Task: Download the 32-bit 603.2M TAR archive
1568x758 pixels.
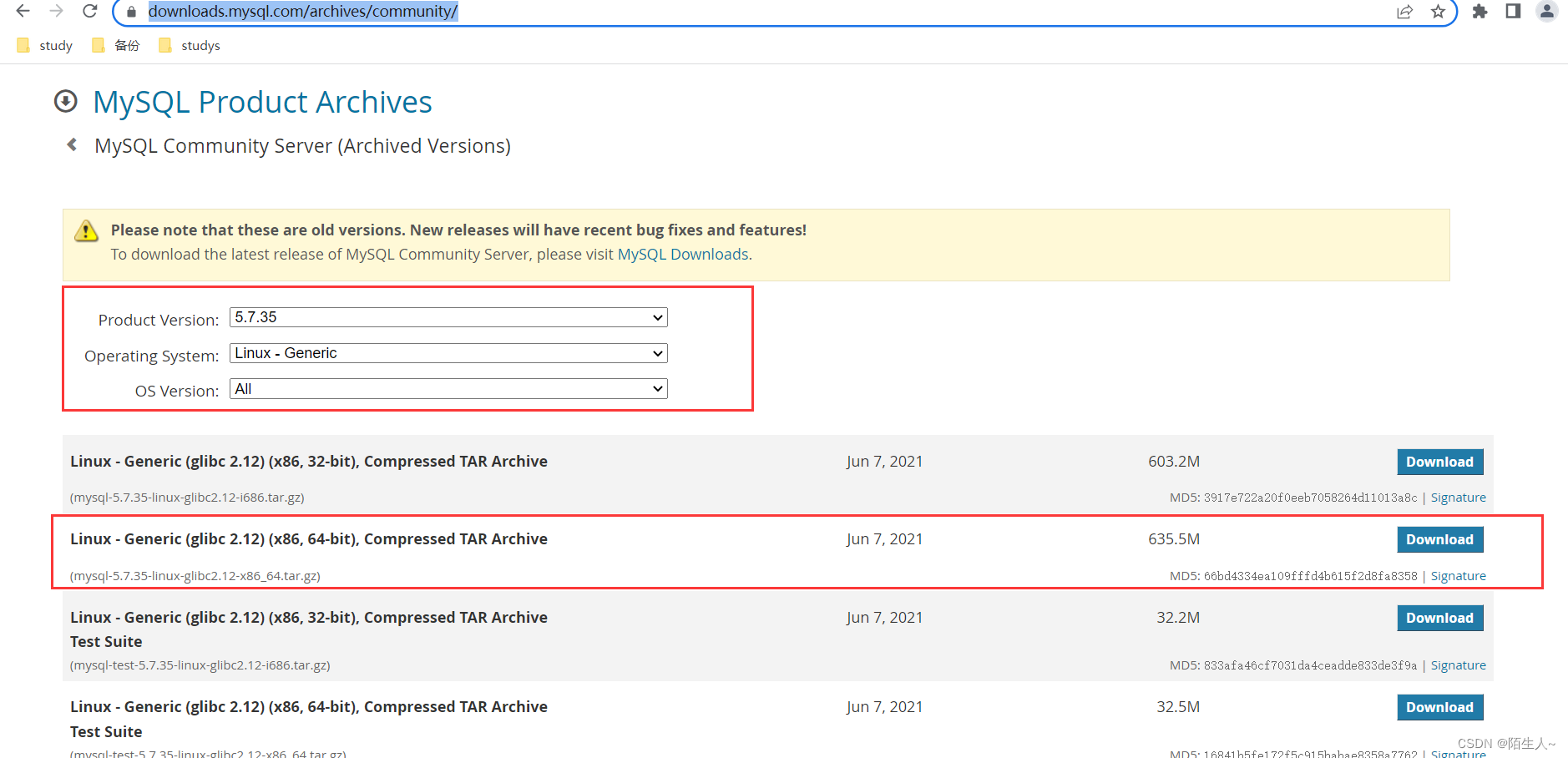Action: coord(1439,462)
